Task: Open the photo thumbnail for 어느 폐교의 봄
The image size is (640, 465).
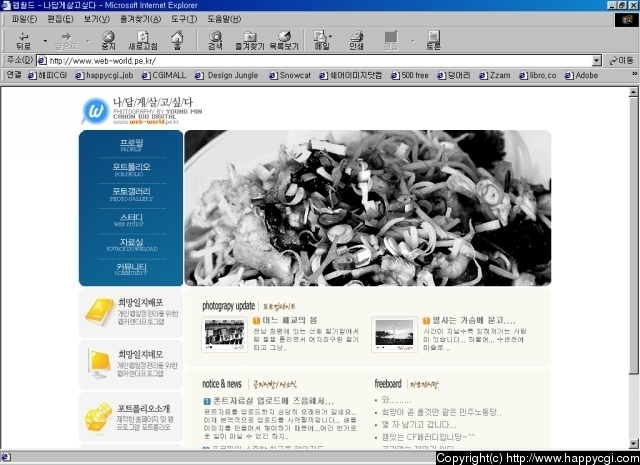Action: coord(224,334)
